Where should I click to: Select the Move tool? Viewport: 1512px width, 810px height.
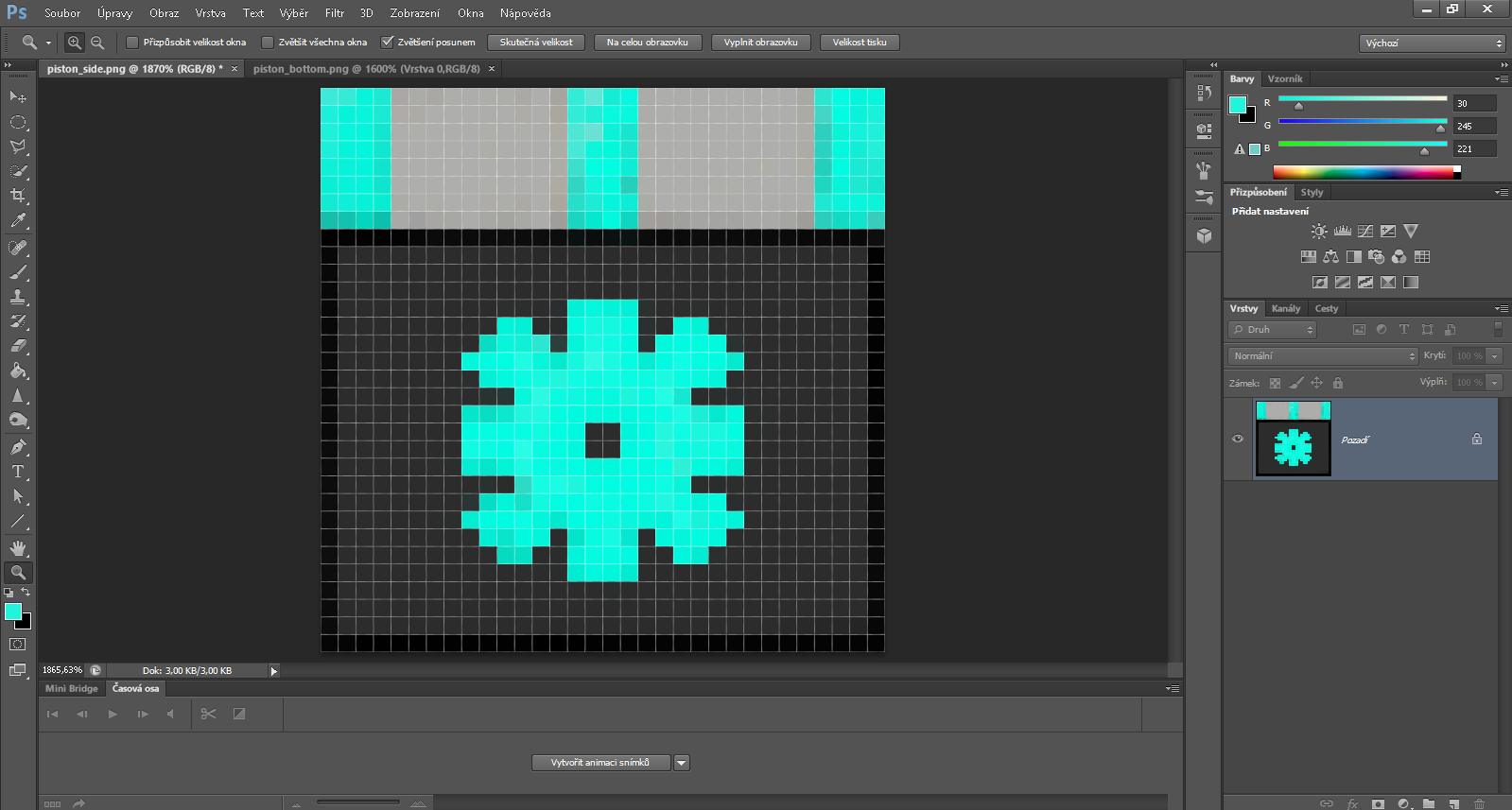tap(18, 97)
